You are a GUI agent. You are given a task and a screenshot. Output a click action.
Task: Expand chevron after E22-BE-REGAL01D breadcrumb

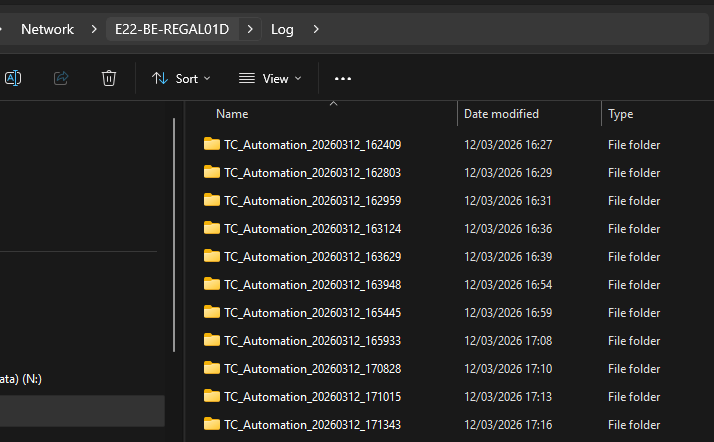pyautogui.click(x=249, y=29)
